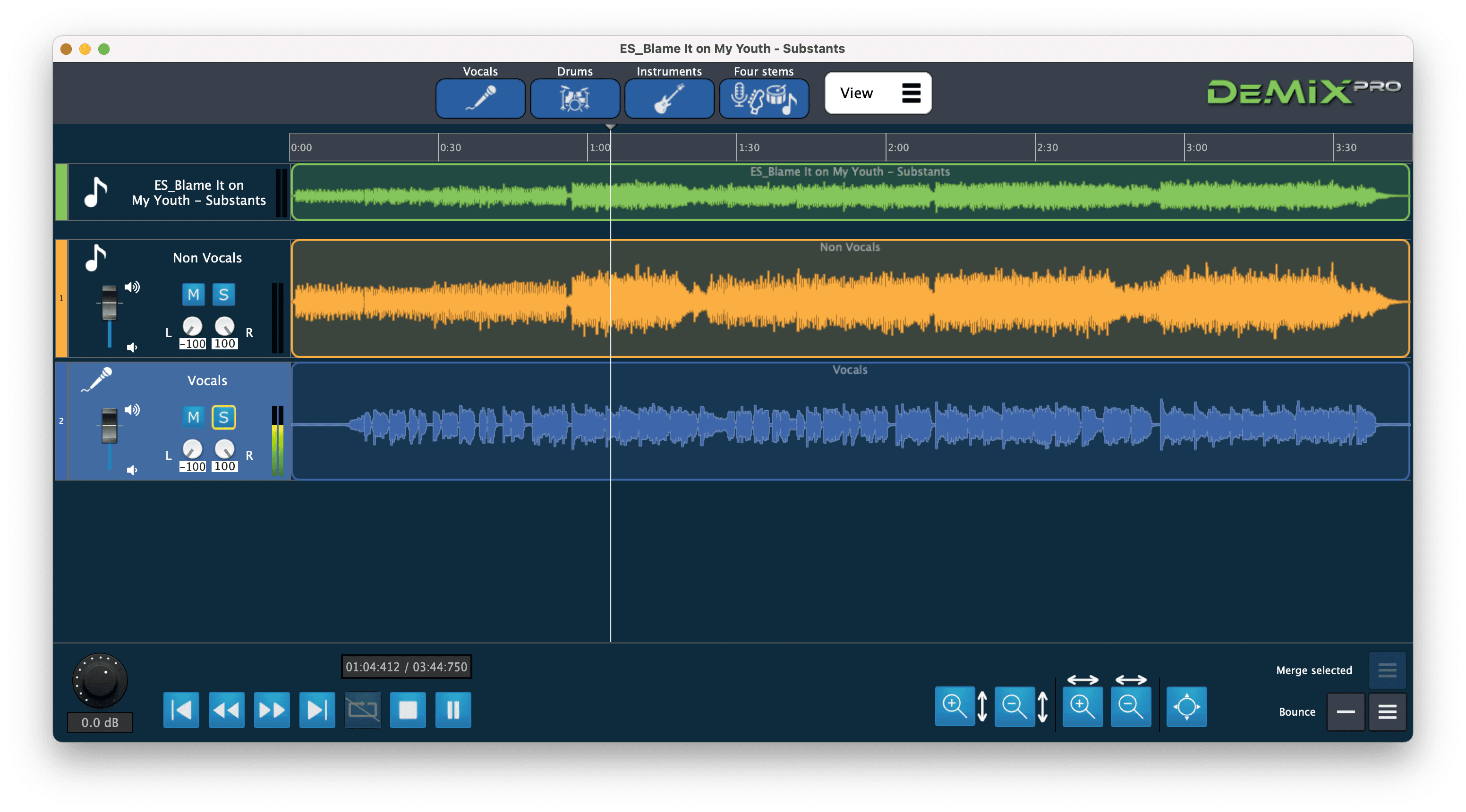Click the Vocals volume fader handle
The height and width of the screenshot is (812, 1466).
[109, 425]
